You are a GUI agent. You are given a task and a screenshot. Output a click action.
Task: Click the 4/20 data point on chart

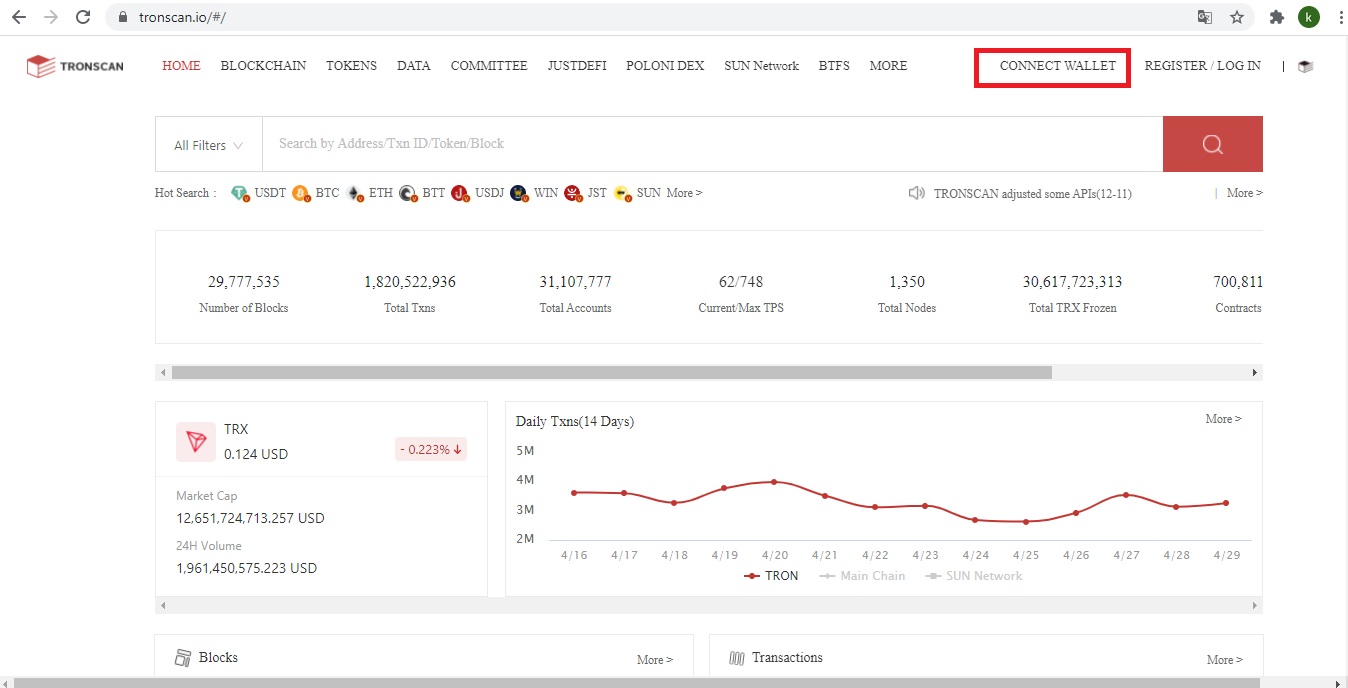(775, 482)
